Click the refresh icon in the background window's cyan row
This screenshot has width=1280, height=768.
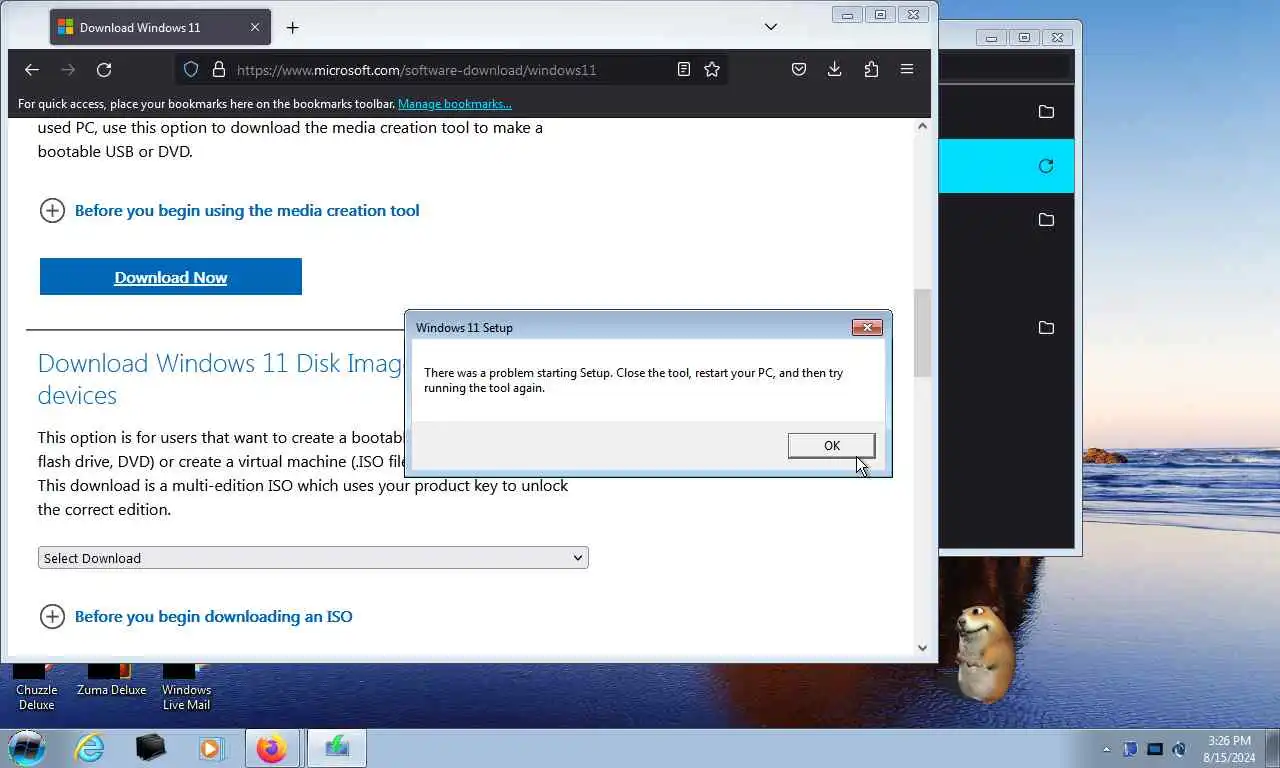(x=1046, y=166)
